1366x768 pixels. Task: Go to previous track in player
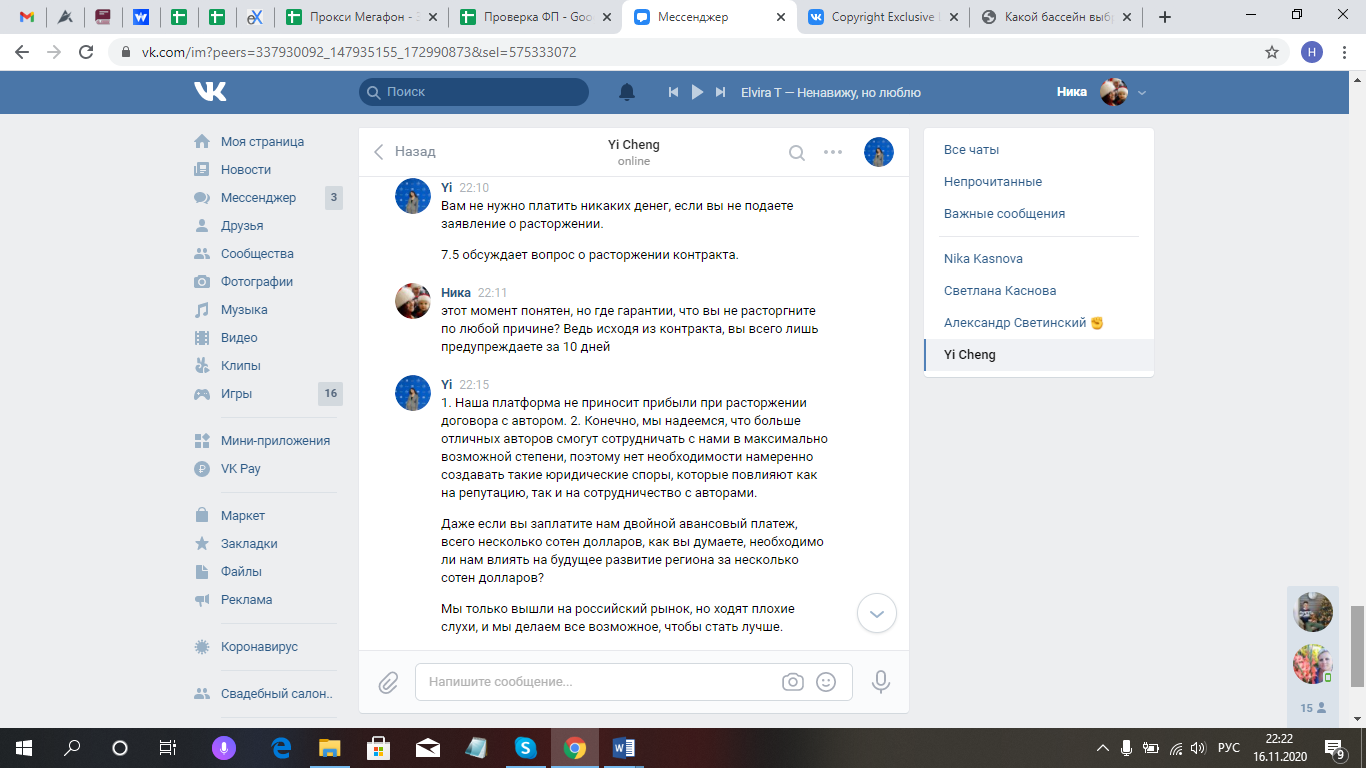coord(674,92)
